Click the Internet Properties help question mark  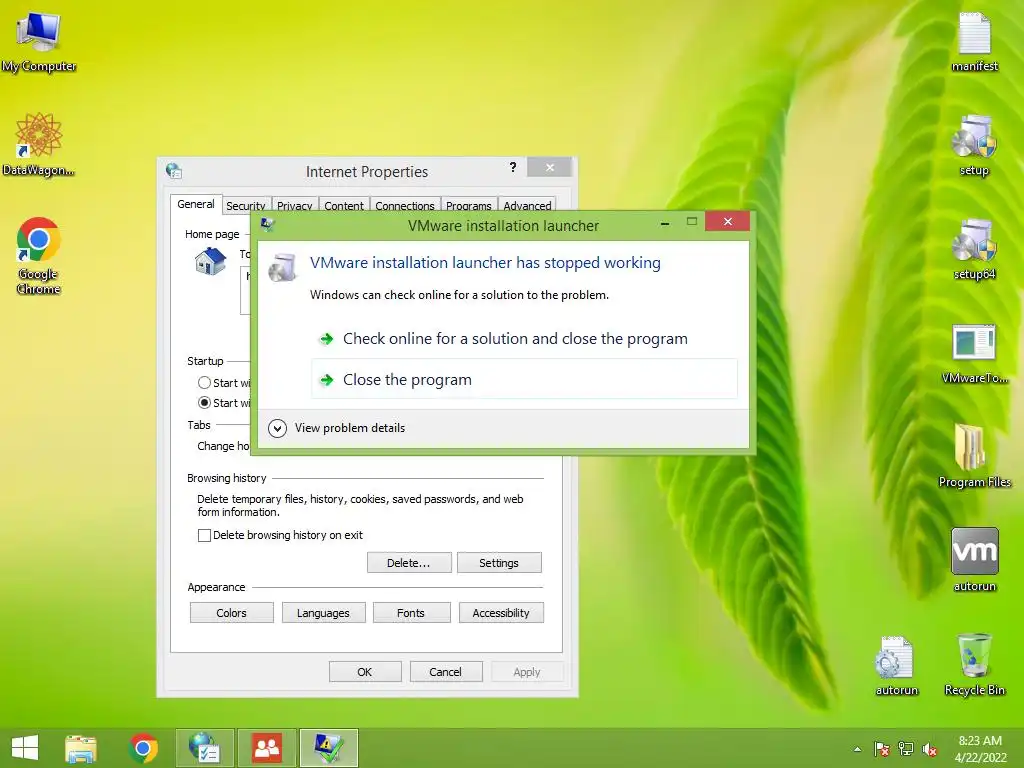point(513,167)
